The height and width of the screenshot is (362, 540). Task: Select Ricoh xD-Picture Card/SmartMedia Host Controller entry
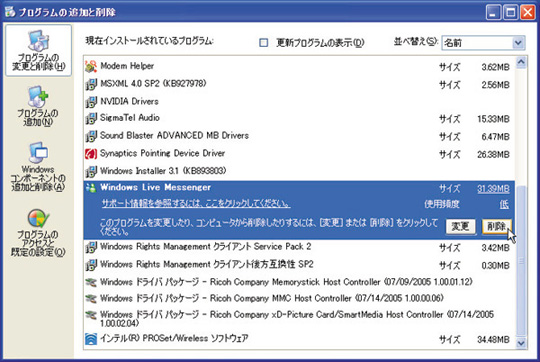(299, 319)
